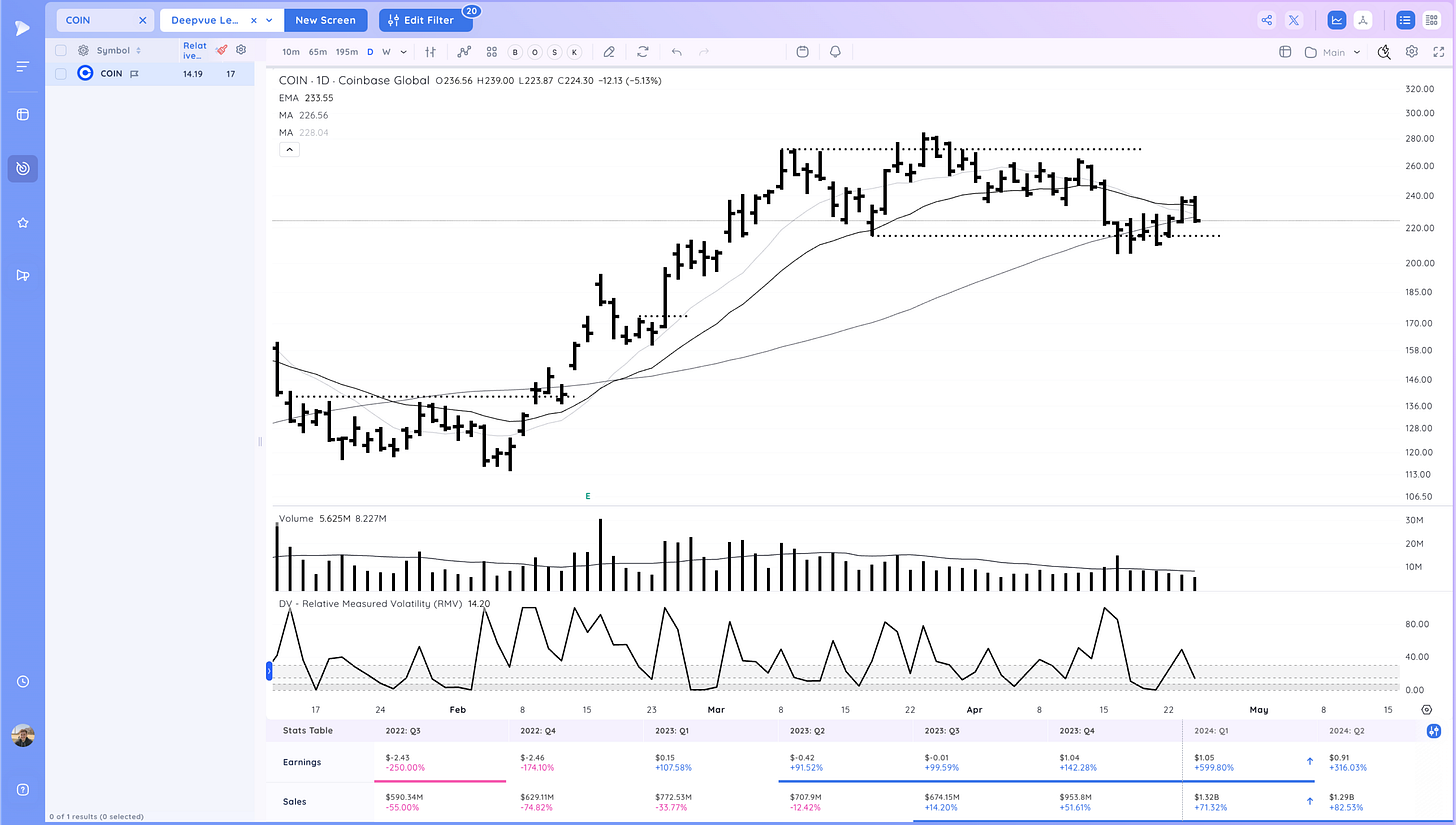Select the list with grid layout icon
The width and height of the screenshot is (1456, 825).
click(x=1432, y=20)
